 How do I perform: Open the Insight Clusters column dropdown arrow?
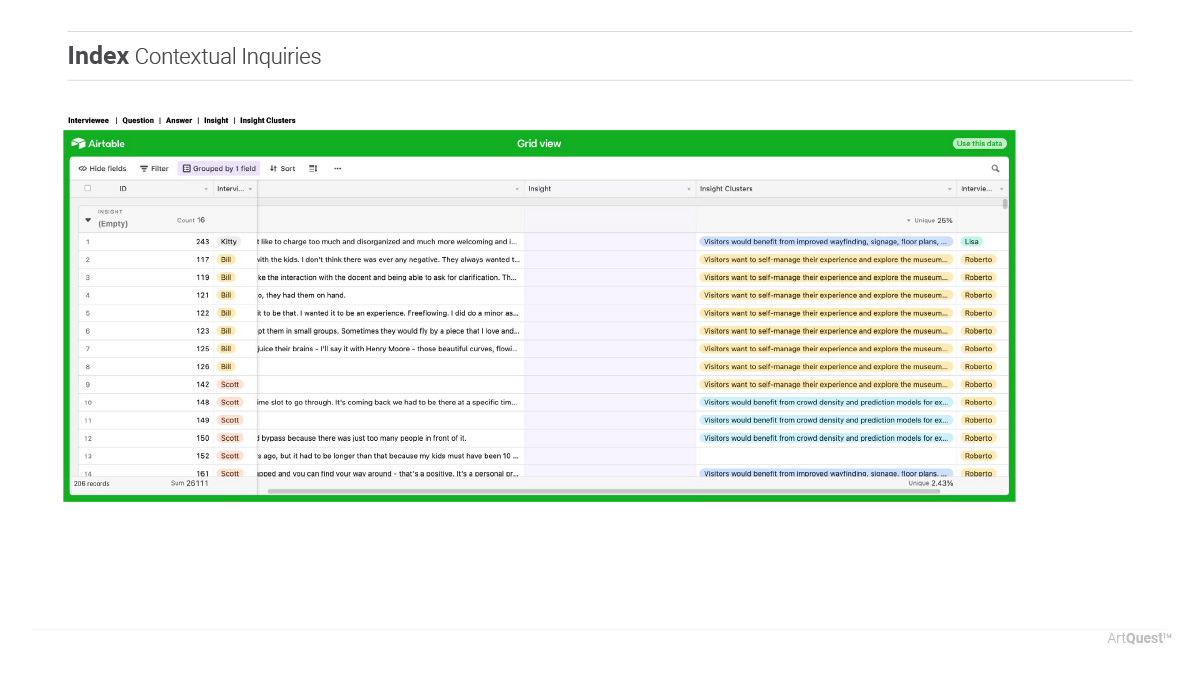[950, 189]
